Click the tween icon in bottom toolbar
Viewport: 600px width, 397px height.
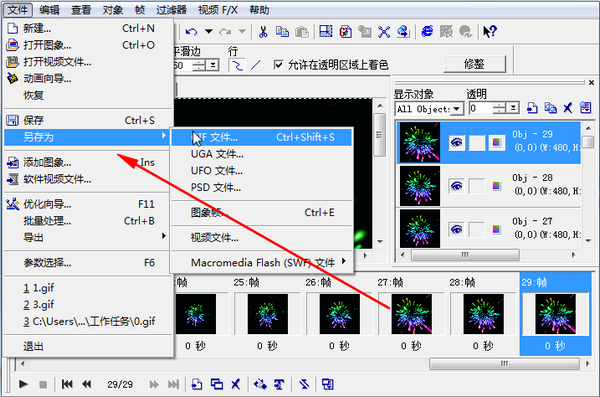pos(260,384)
